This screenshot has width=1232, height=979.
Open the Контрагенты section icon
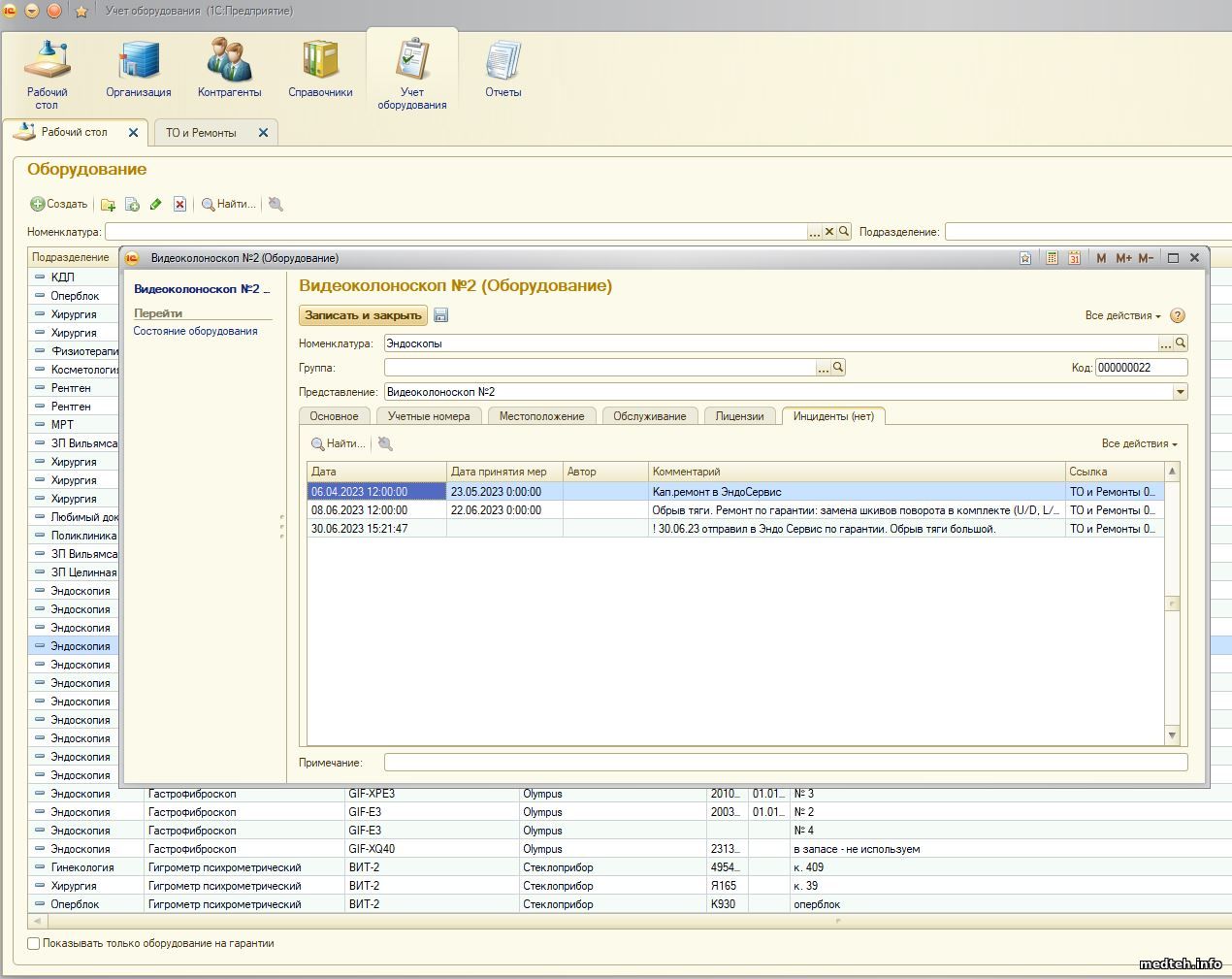pos(229,69)
